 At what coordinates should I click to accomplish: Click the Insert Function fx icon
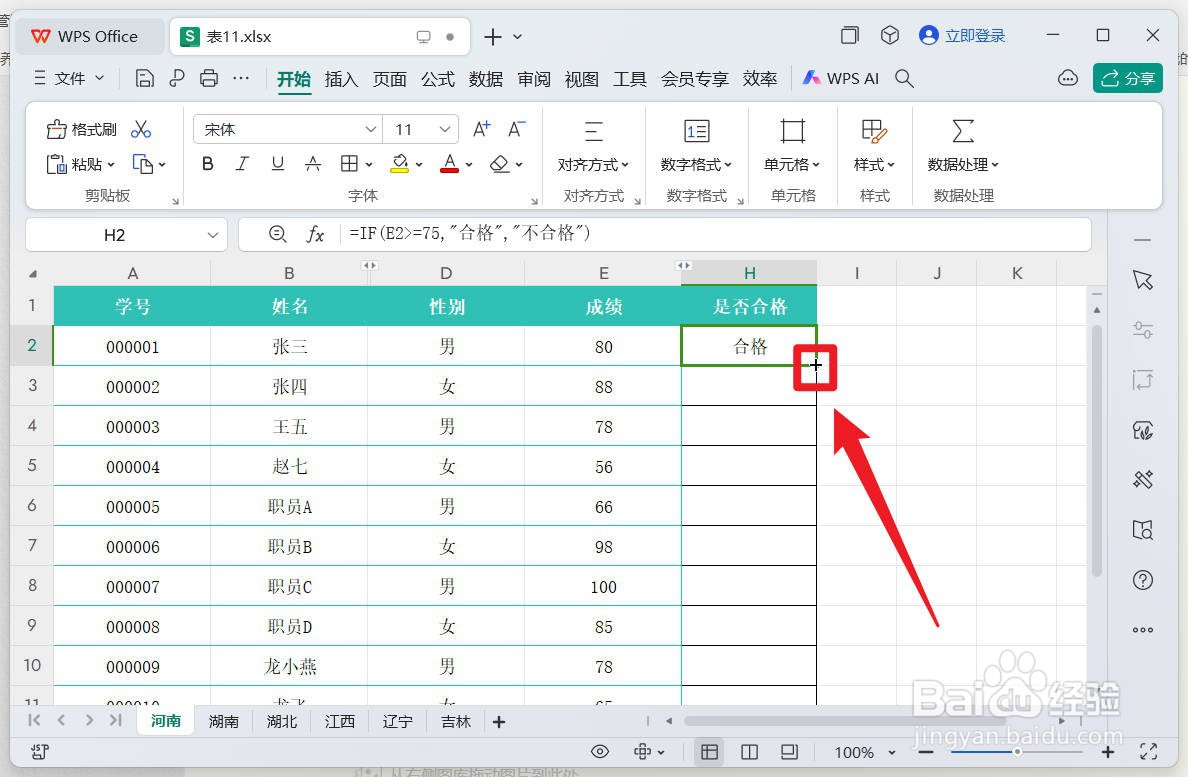(x=316, y=235)
